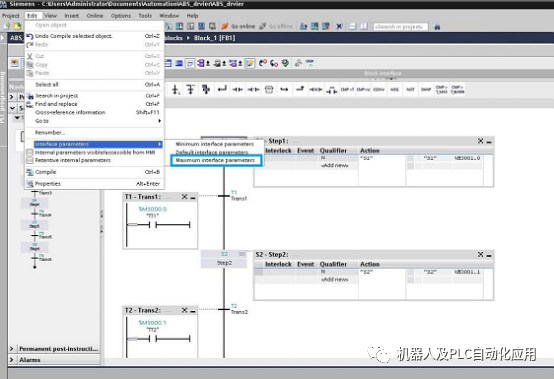Choose Properties in the Edit menu
The width and height of the screenshot is (554, 379).
tap(48, 184)
